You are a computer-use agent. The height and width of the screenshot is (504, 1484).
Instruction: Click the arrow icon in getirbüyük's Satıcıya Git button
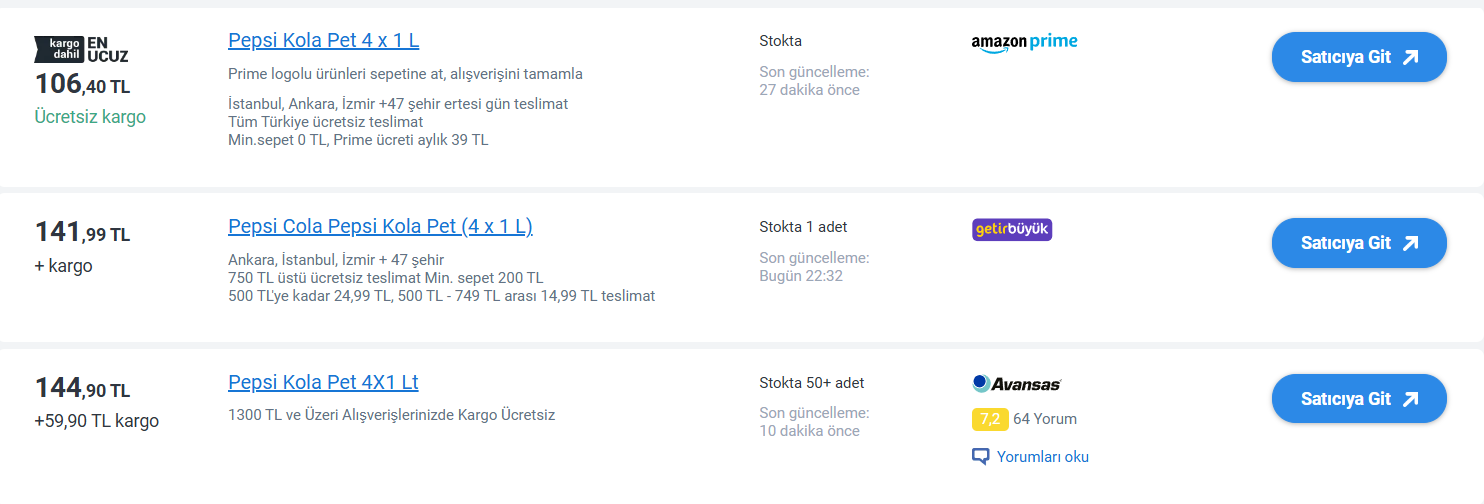pos(1411,243)
